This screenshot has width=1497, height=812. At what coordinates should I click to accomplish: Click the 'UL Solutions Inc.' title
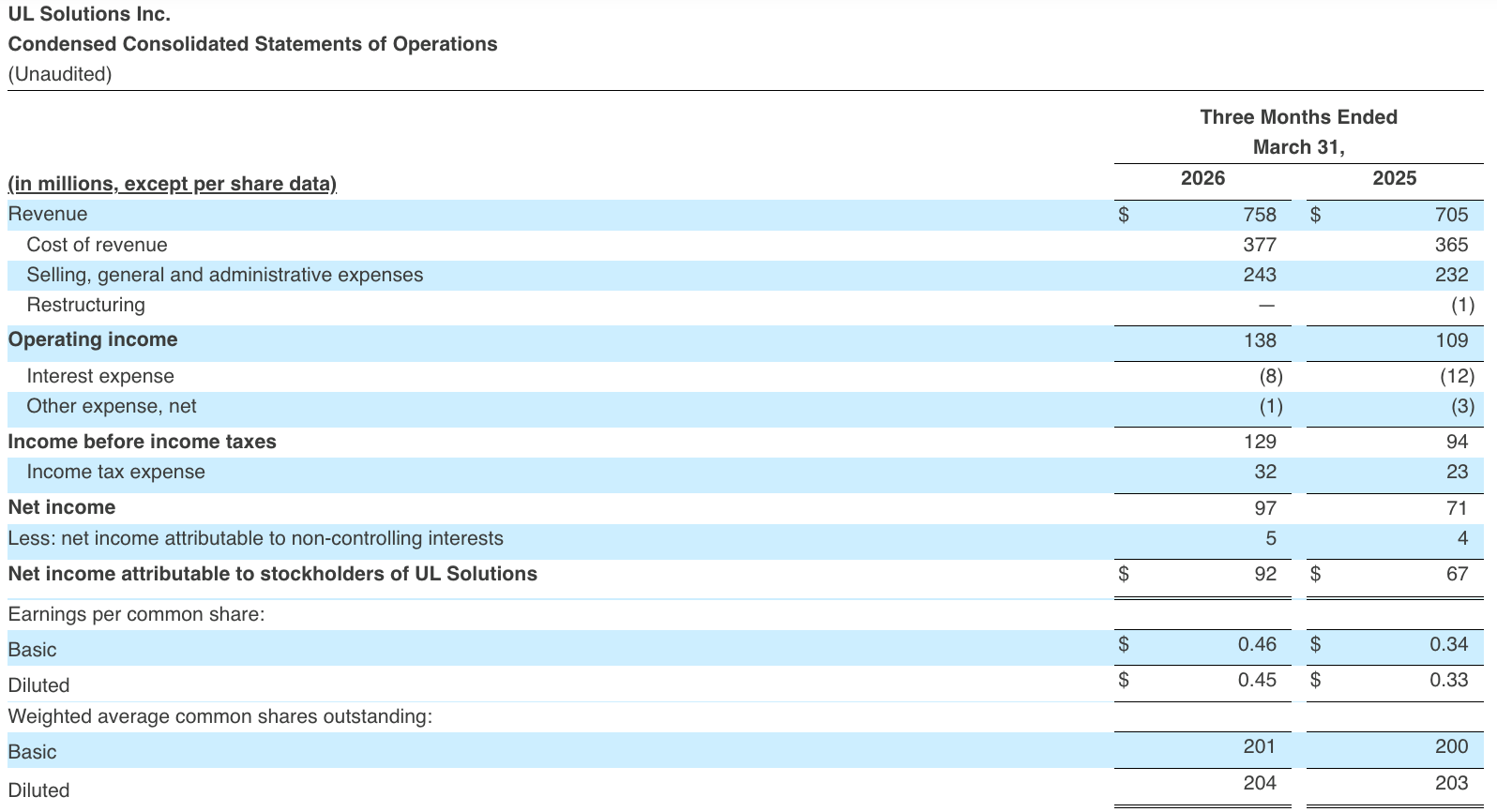tap(89, 14)
